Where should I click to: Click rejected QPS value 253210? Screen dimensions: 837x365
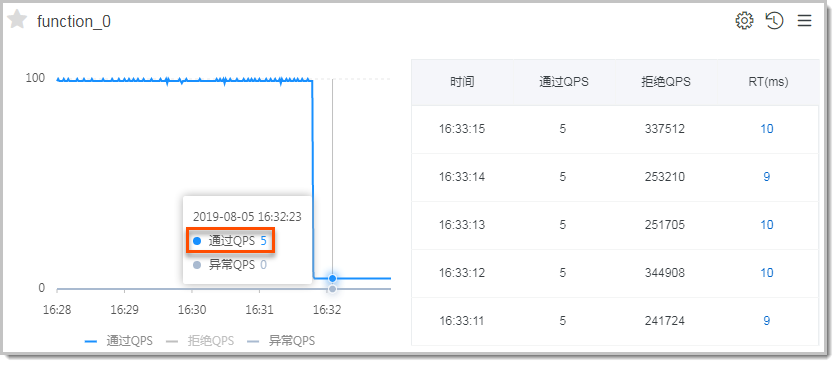665,177
